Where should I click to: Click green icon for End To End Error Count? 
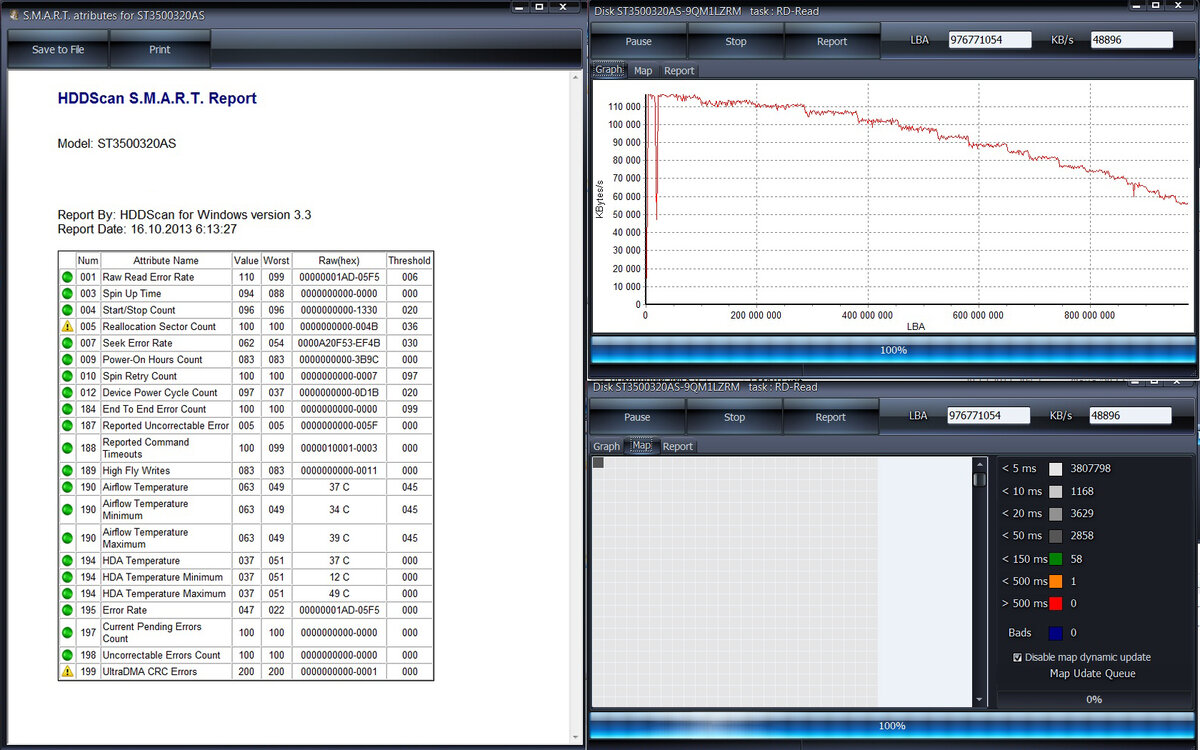point(67,409)
